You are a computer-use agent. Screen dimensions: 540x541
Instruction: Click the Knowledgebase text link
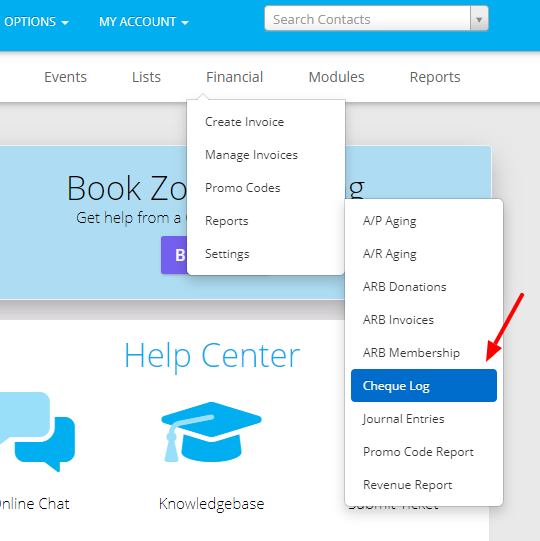(211, 504)
